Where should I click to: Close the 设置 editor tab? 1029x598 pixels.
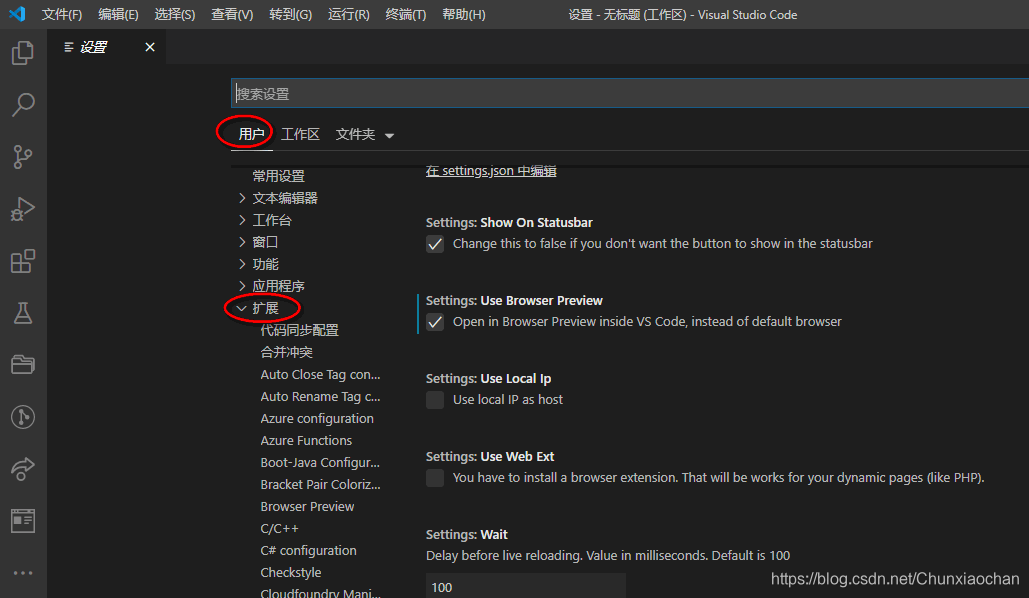tap(150, 47)
